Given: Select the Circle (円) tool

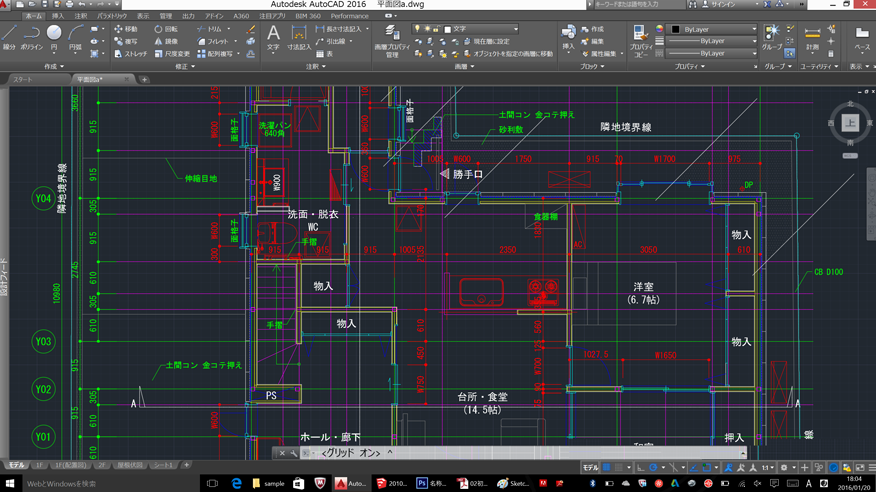Looking at the screenshot, I should pos(54,37).
